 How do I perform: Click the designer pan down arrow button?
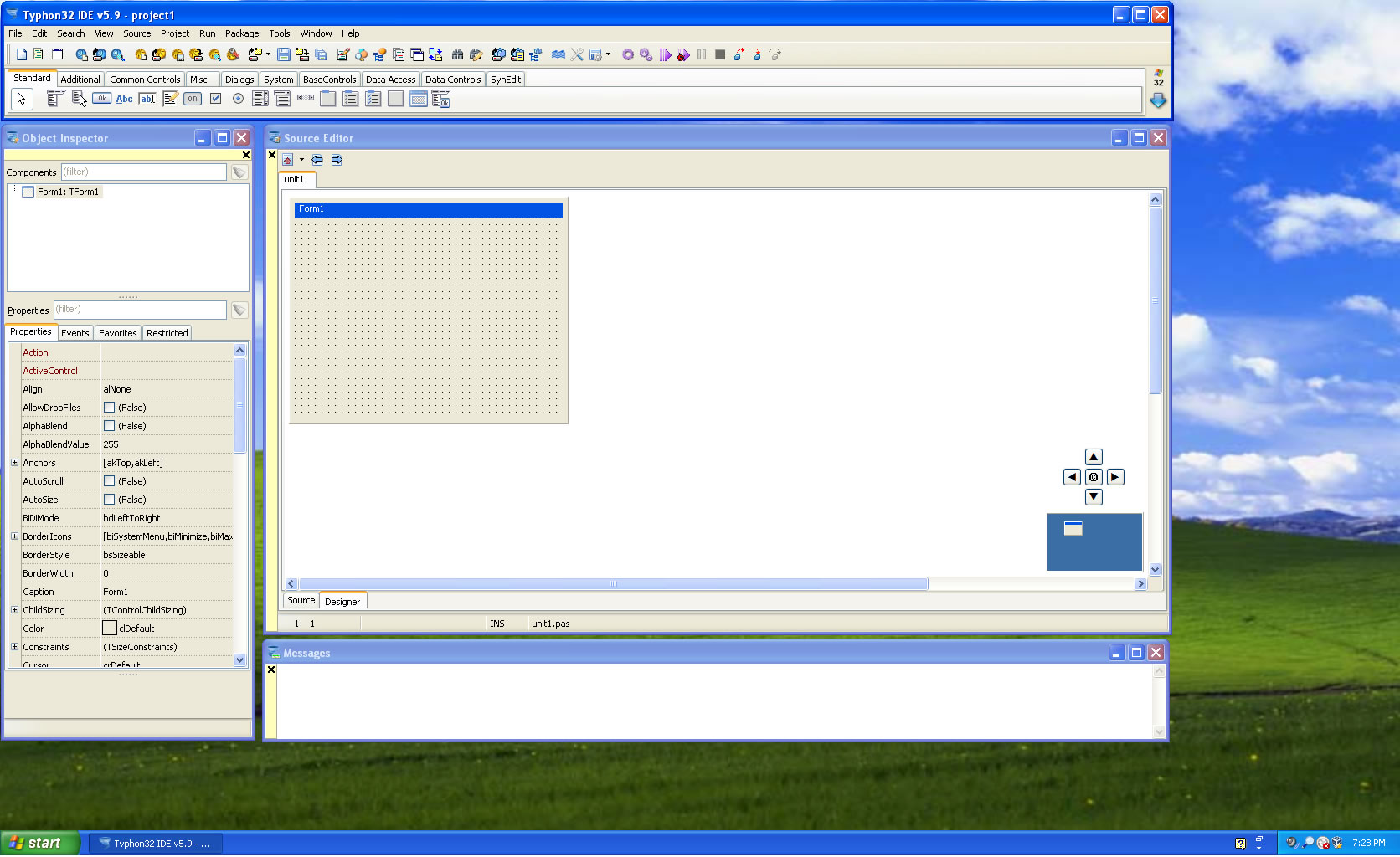click(1094, 497)
